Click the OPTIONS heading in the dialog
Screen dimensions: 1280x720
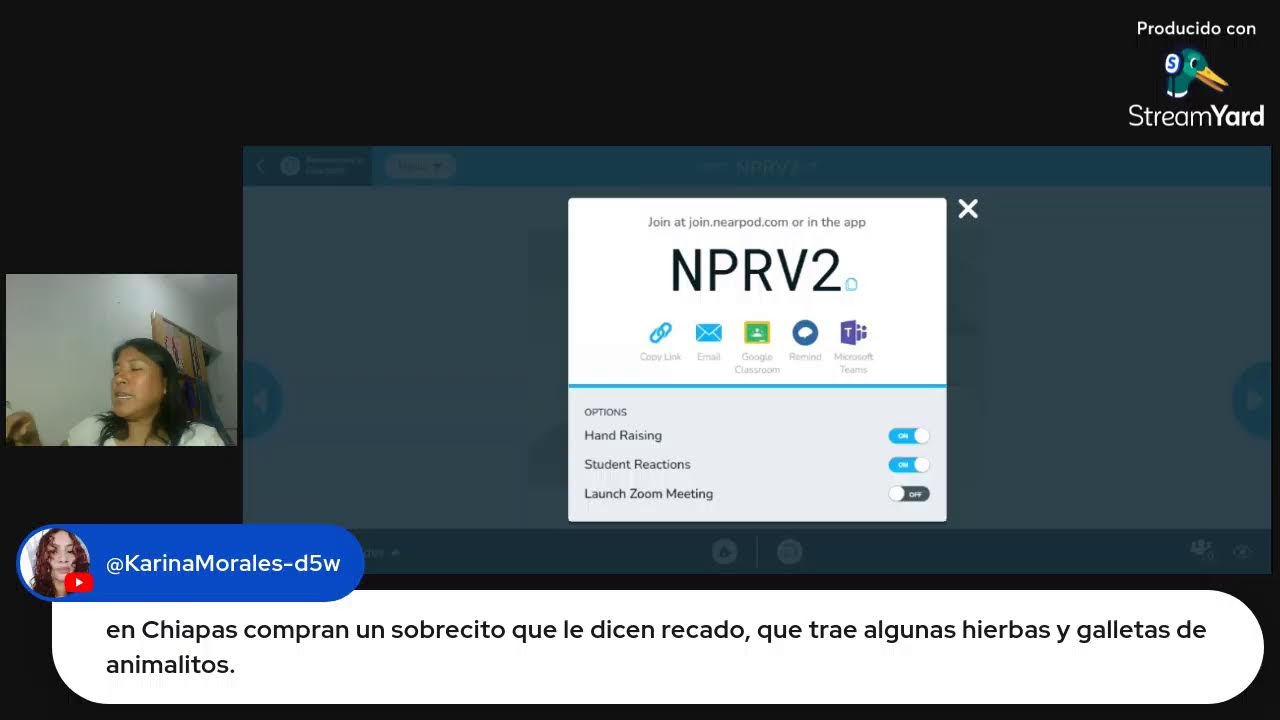coord(605,412)
